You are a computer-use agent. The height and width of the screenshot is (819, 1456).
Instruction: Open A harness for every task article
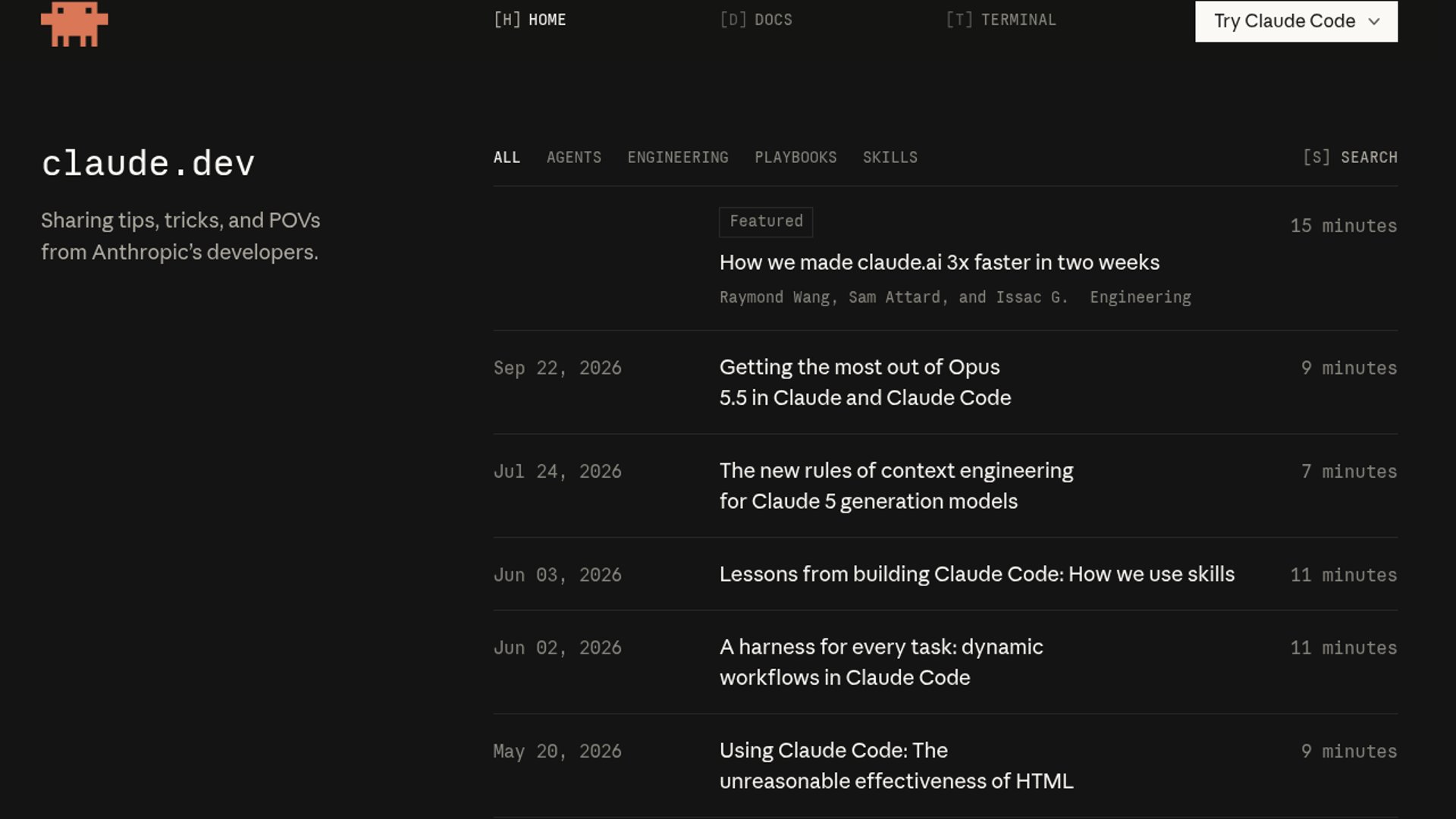click(881, 662)
